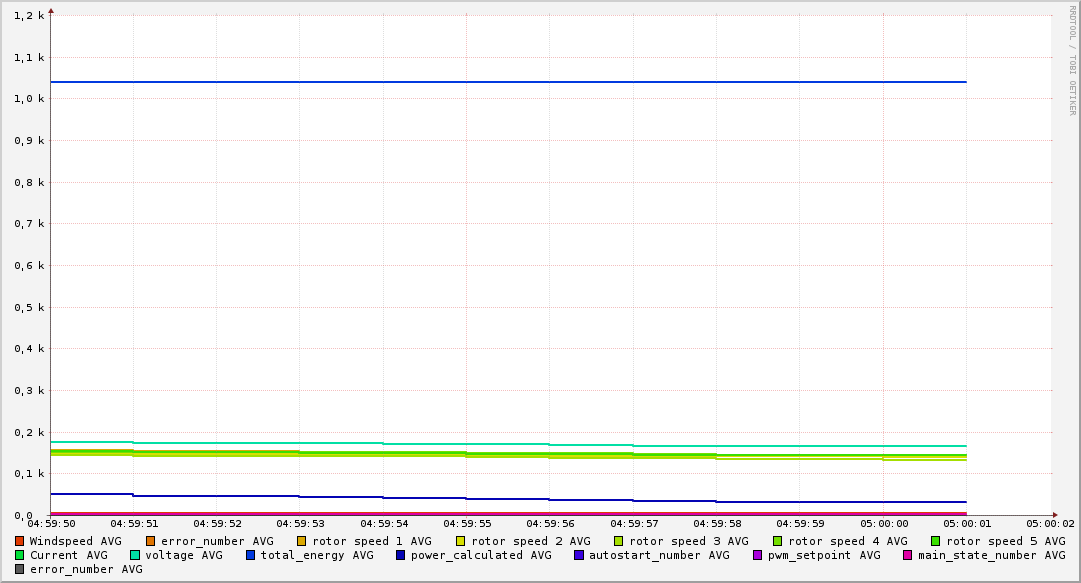This screenshot has width=1081, height=583.
Task: Select the 'rotor speed 1 AVG' label
Action: click(x=372, y=542)
